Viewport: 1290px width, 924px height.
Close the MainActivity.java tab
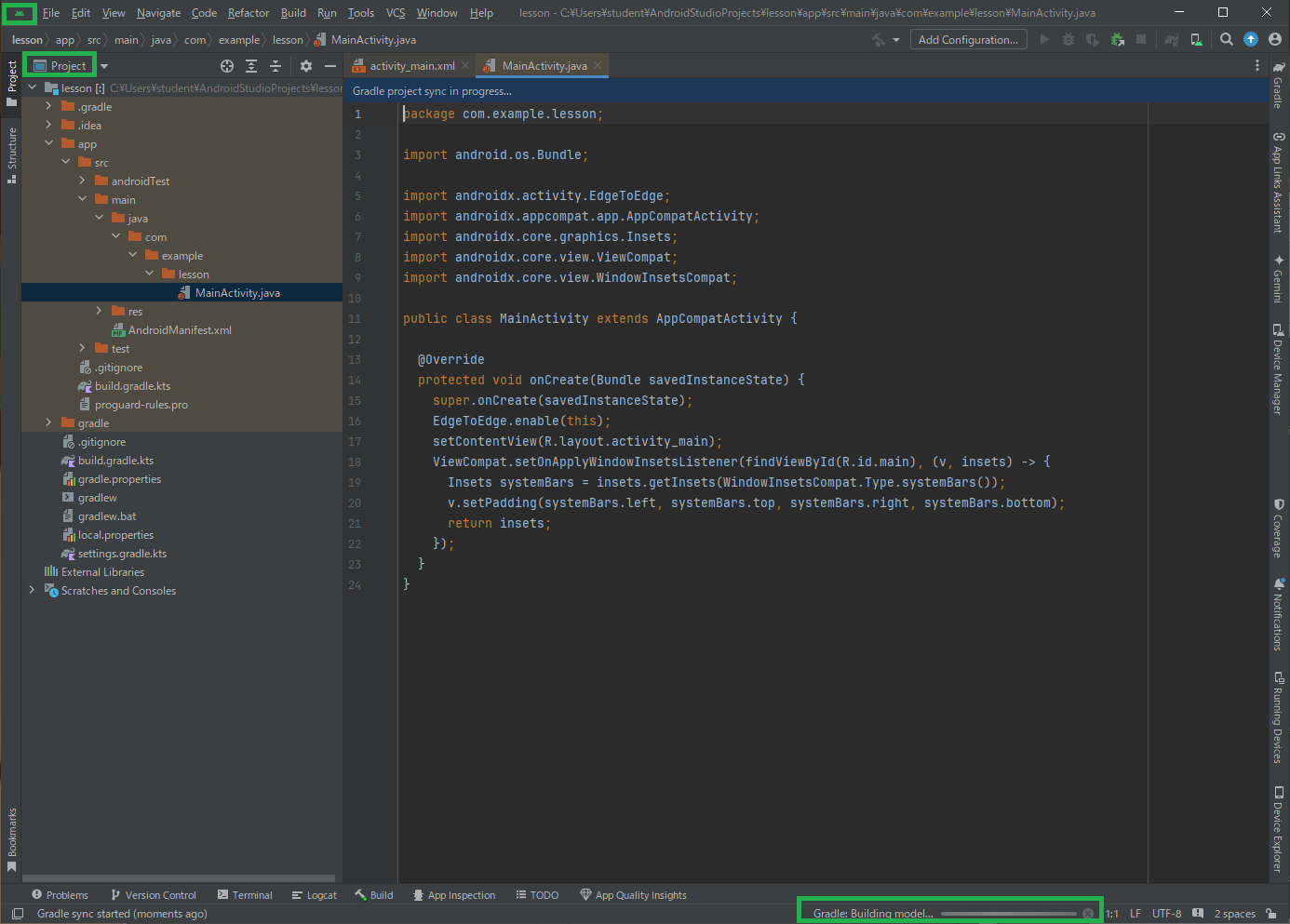pos(598,65)
